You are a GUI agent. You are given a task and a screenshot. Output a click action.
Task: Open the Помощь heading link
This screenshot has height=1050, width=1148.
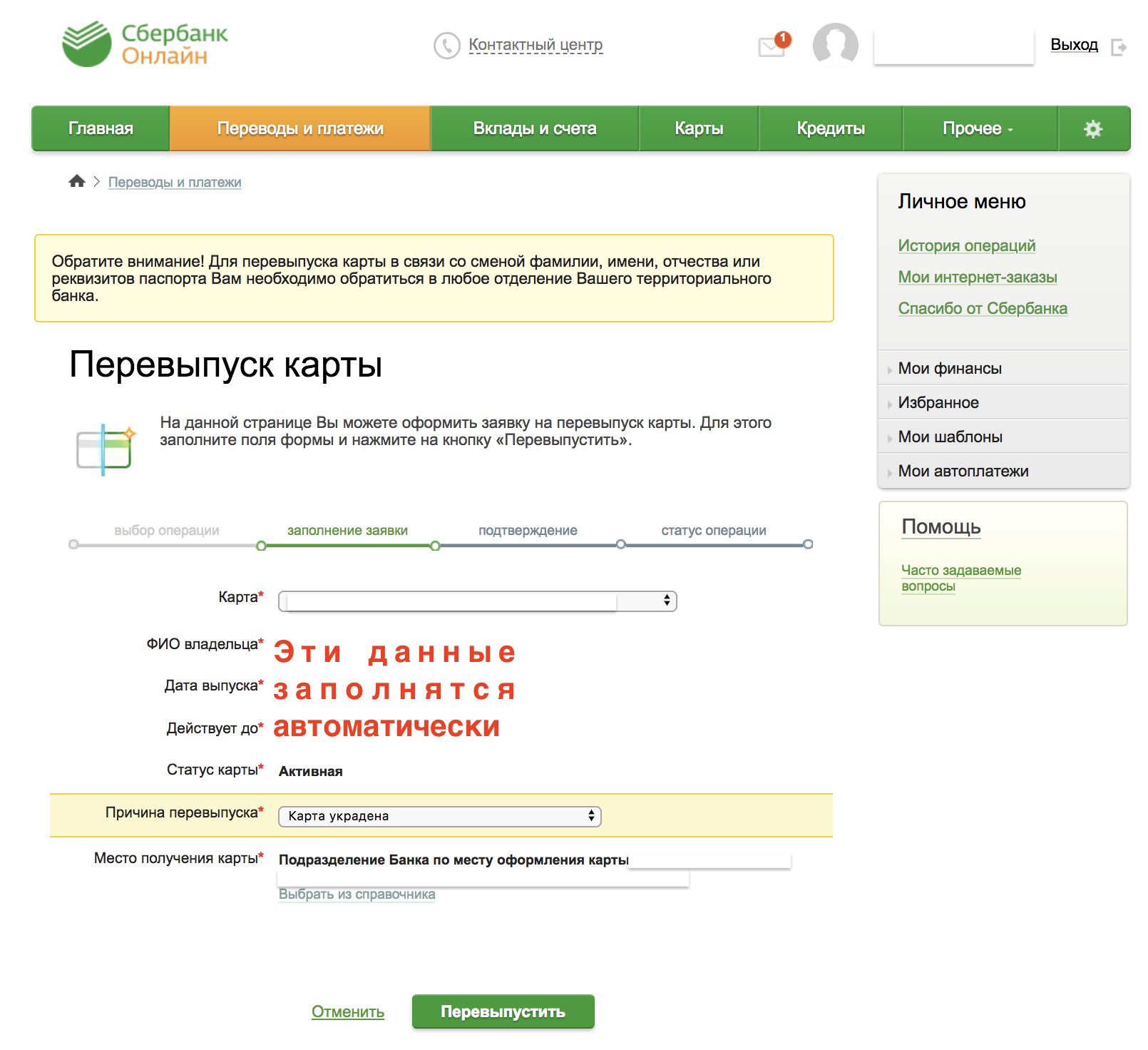pos(941,527)
